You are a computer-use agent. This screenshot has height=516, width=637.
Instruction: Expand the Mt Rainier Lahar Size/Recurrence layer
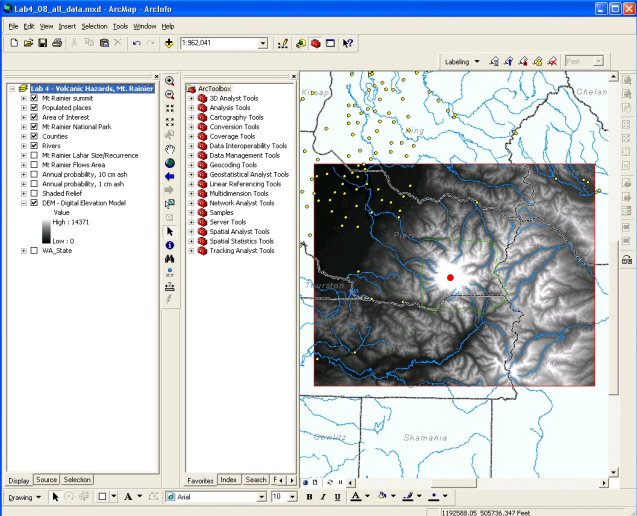[24, 155]
